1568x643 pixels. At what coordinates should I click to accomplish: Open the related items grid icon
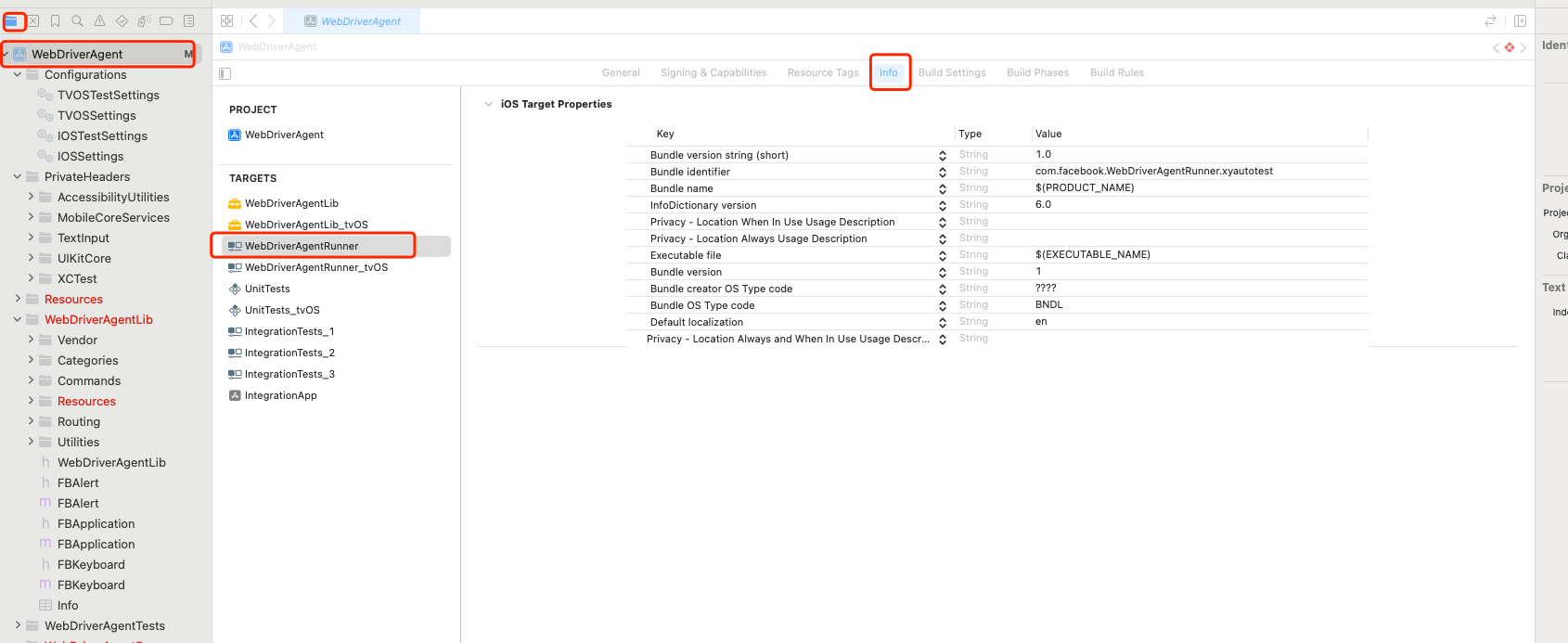point(227,20)
